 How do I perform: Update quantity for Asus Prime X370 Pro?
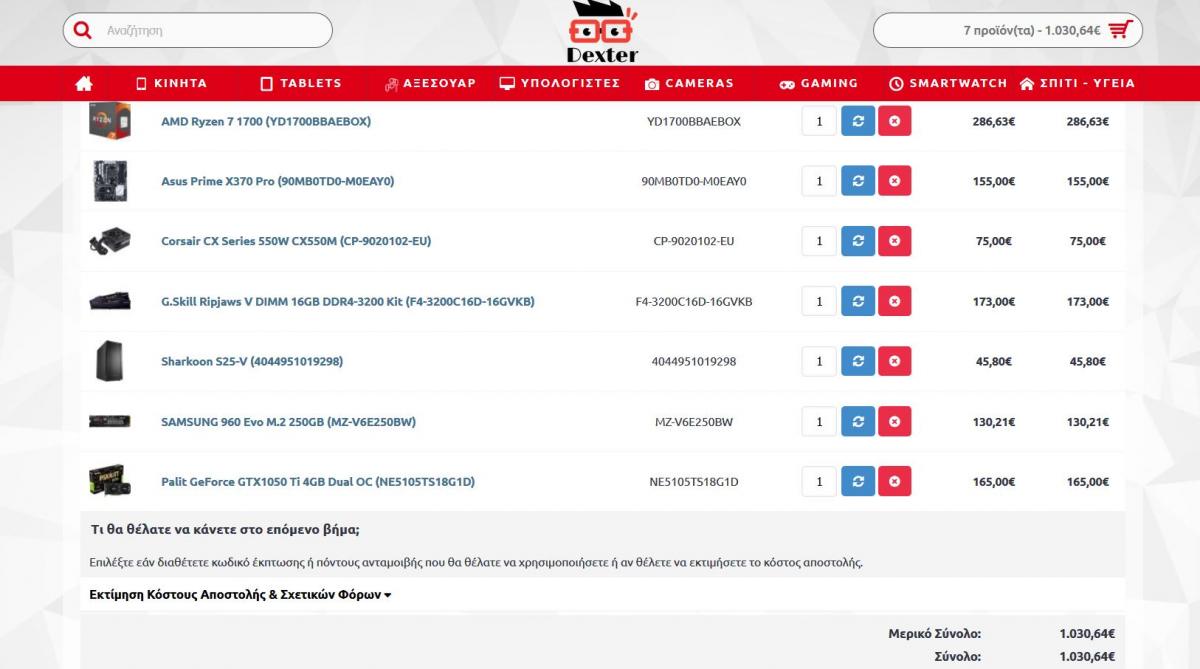[857, 181]
